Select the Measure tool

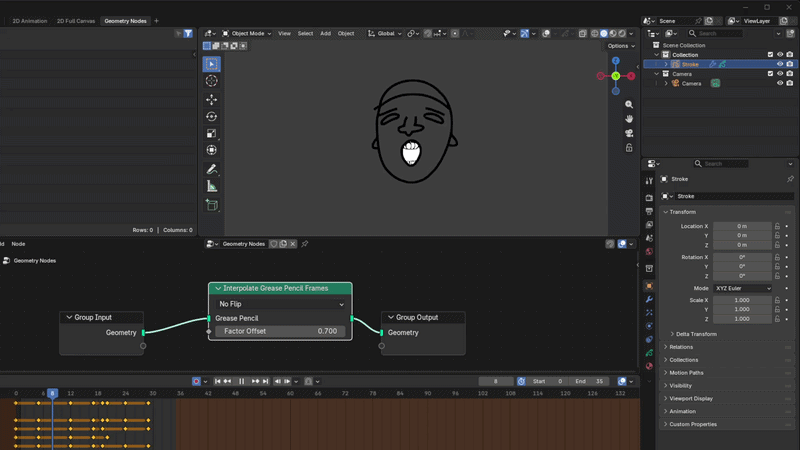pyautogui.click(x=211, y=186)
